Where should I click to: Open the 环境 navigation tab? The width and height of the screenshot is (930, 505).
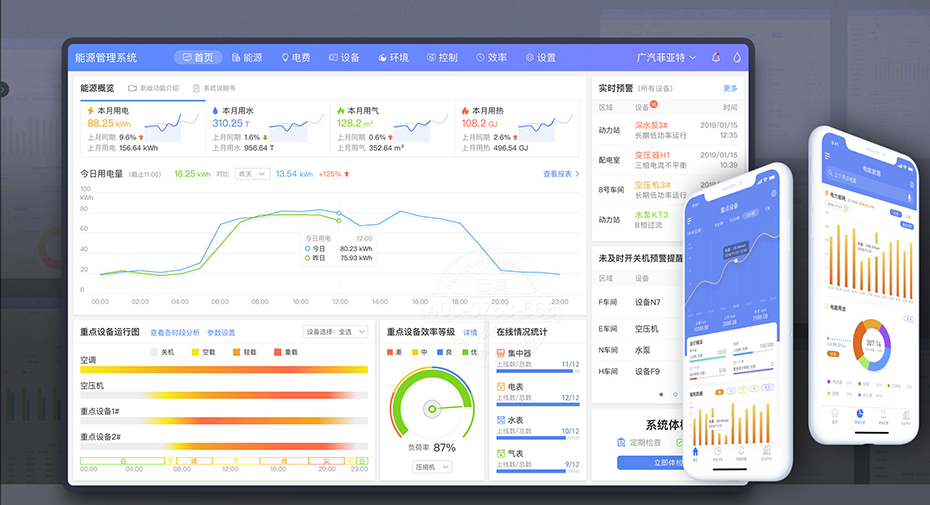point(393,58)
